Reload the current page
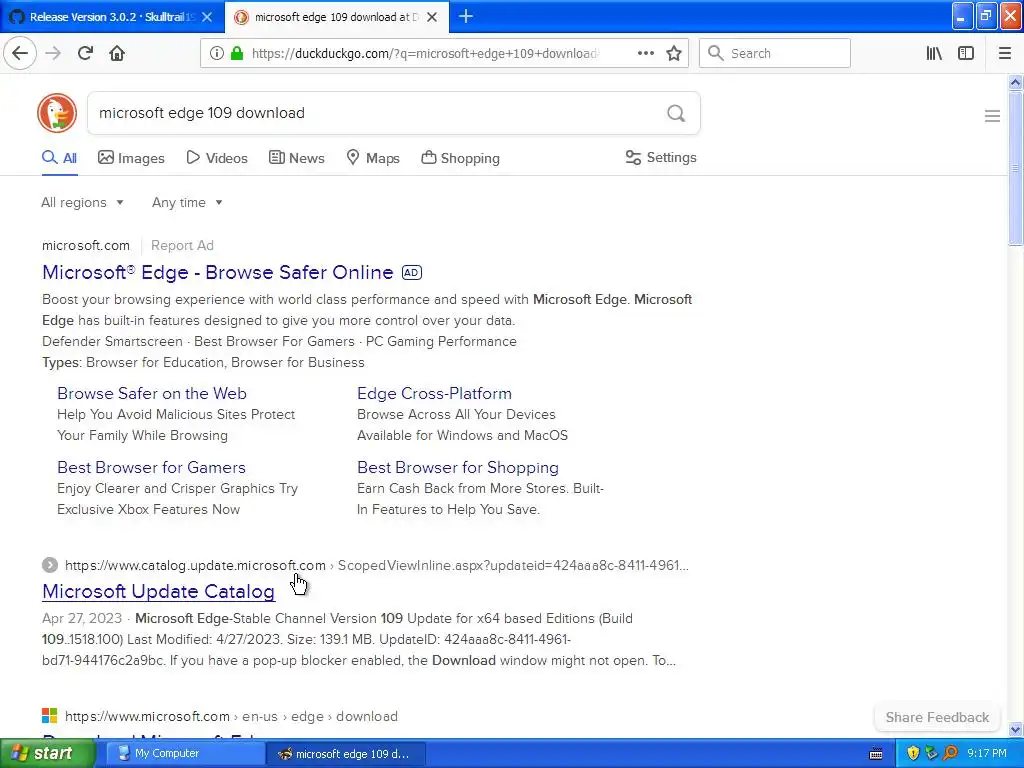1024x768 pixels. (85, 53)
